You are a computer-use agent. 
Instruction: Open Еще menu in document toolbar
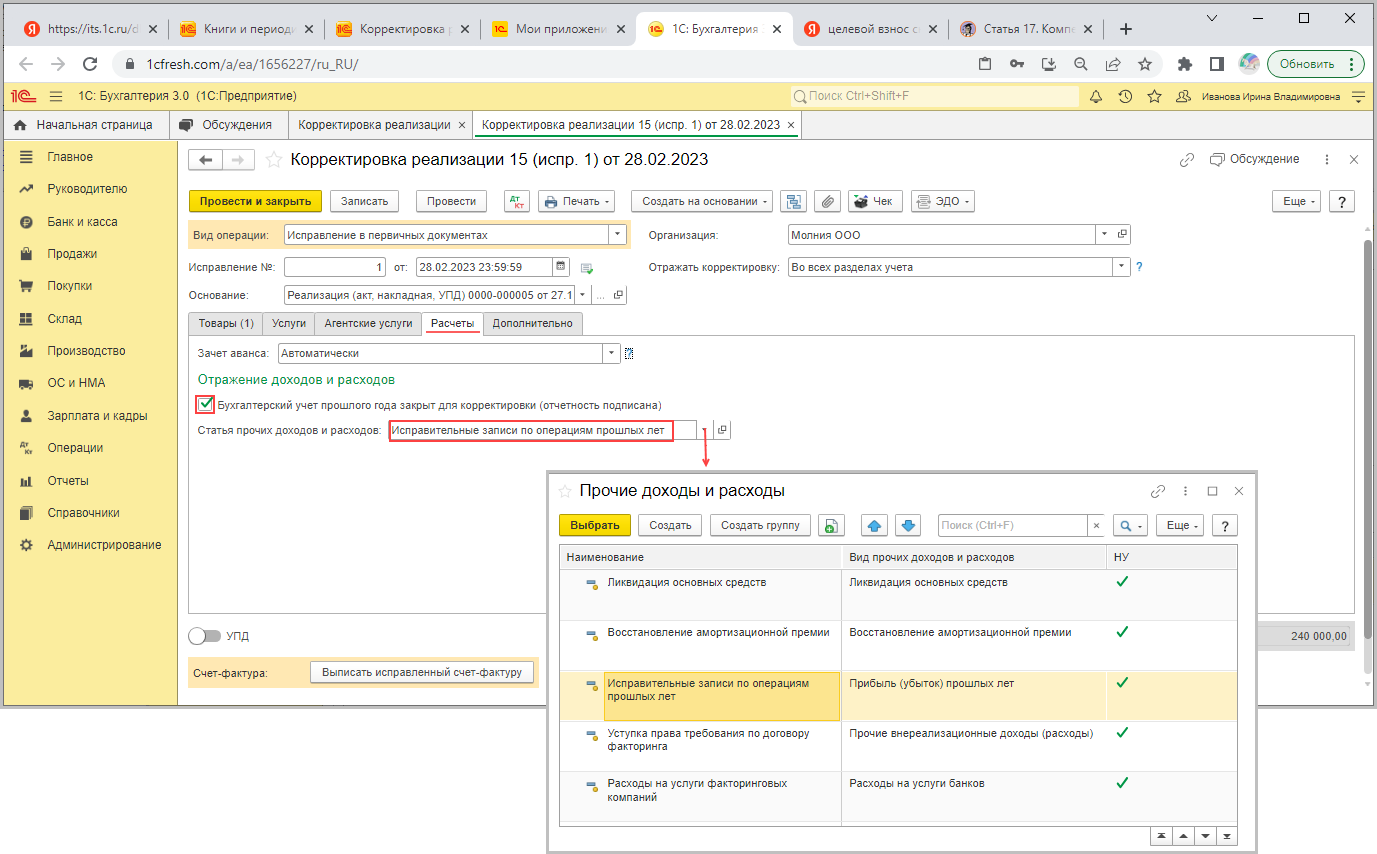pyautogui.click(x=1296, y=201)
